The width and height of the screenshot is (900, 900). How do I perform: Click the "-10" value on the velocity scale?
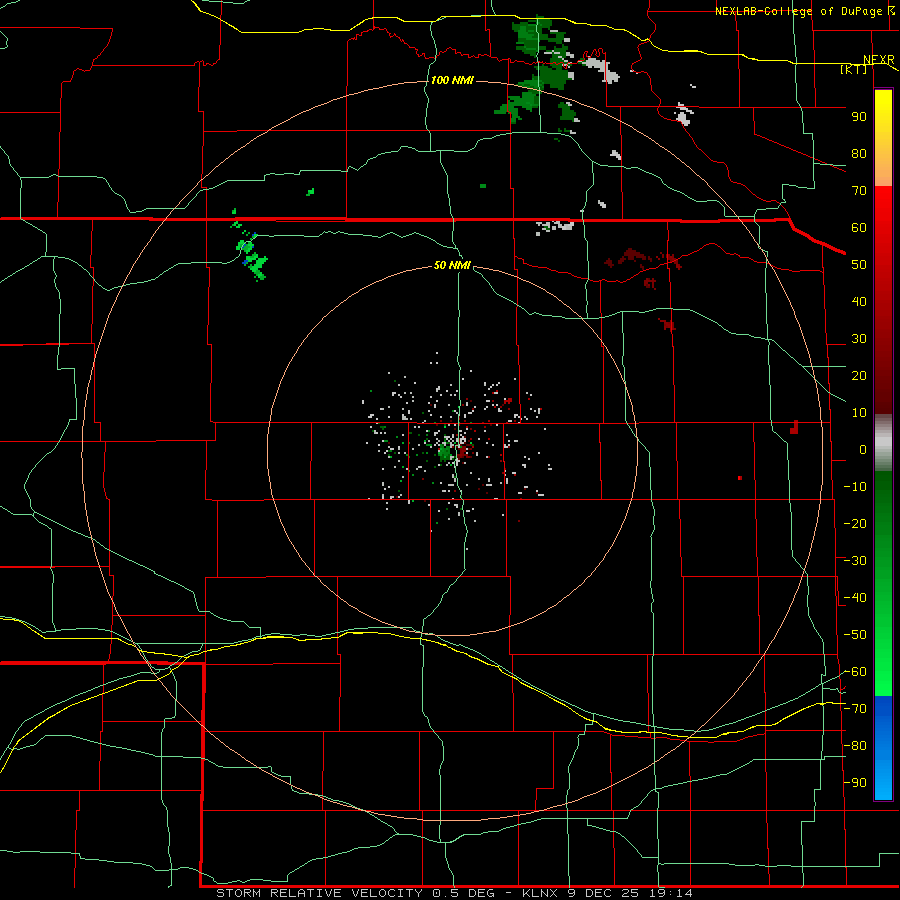pos(855,487)
